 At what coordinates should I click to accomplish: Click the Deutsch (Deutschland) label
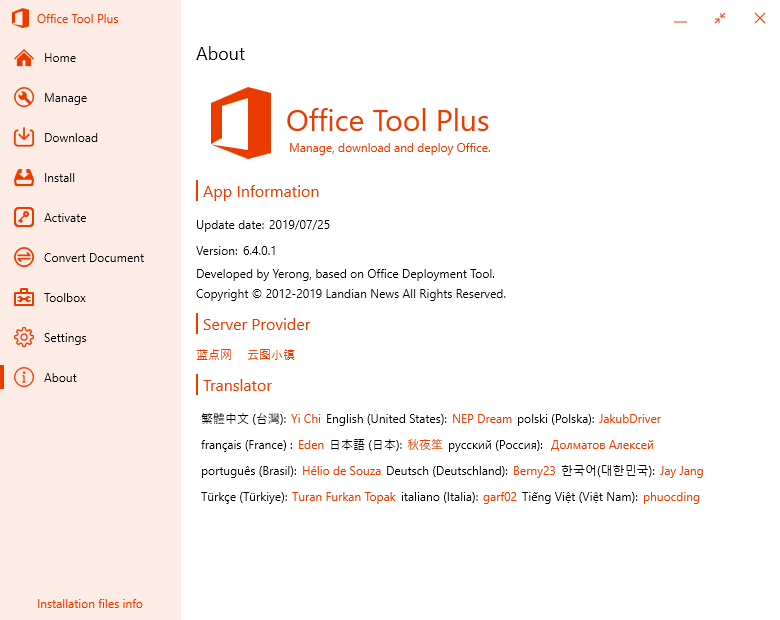pos(447,471)
